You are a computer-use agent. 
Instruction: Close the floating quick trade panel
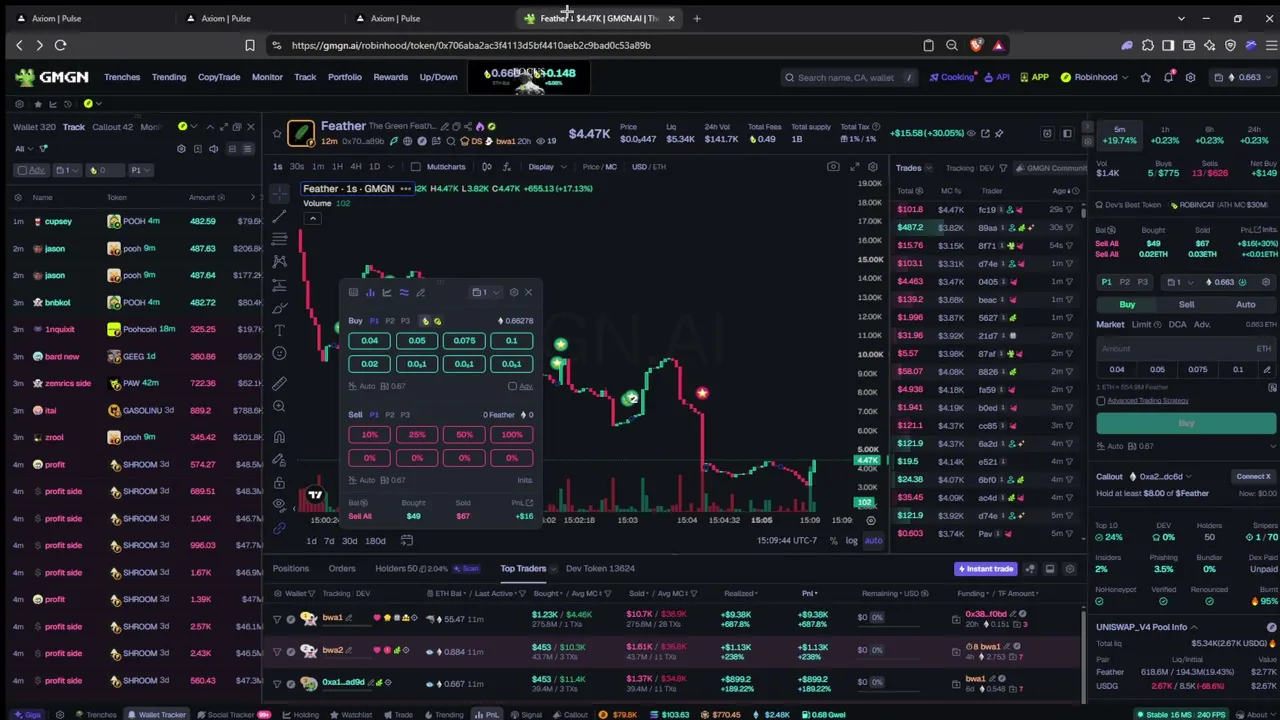[528, 292]
